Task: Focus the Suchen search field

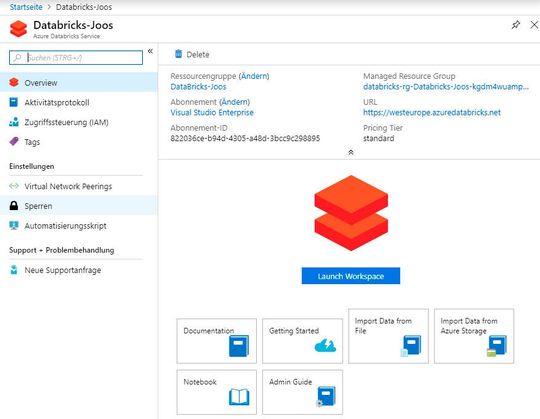Action: point(76,57)
